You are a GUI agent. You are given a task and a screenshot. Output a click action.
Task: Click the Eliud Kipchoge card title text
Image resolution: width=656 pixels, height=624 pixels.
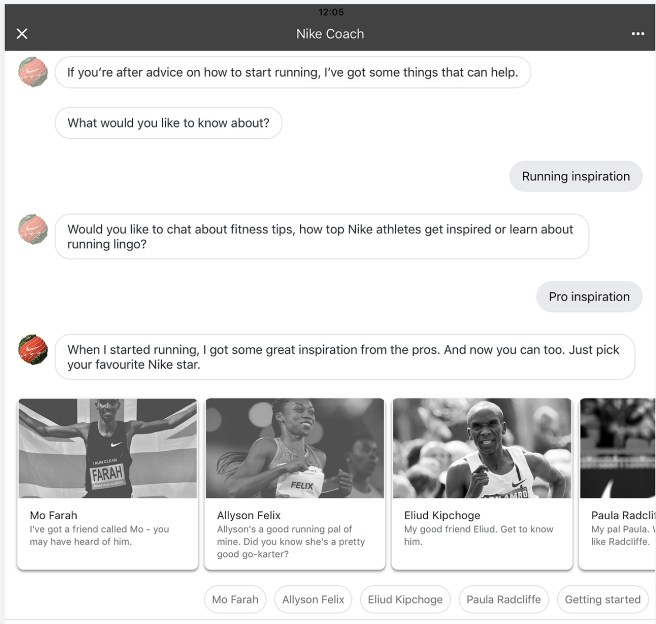tap(442, 516)
